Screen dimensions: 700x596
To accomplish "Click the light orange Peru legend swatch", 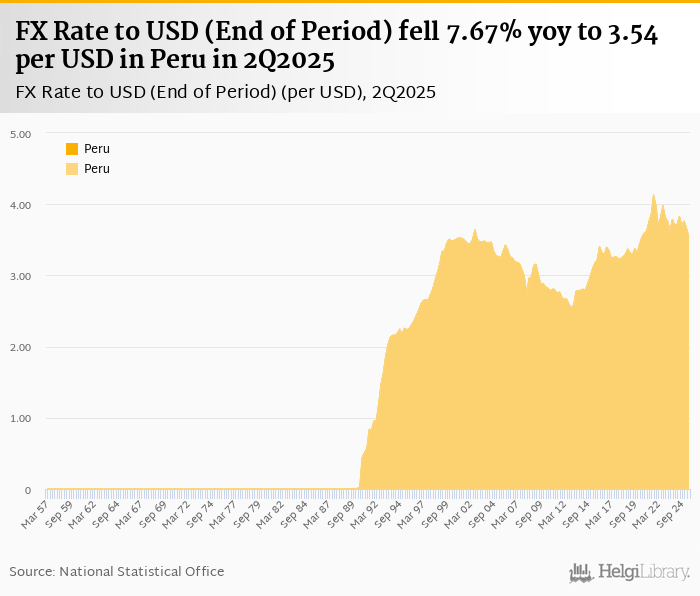I will (x=72, y=169).
